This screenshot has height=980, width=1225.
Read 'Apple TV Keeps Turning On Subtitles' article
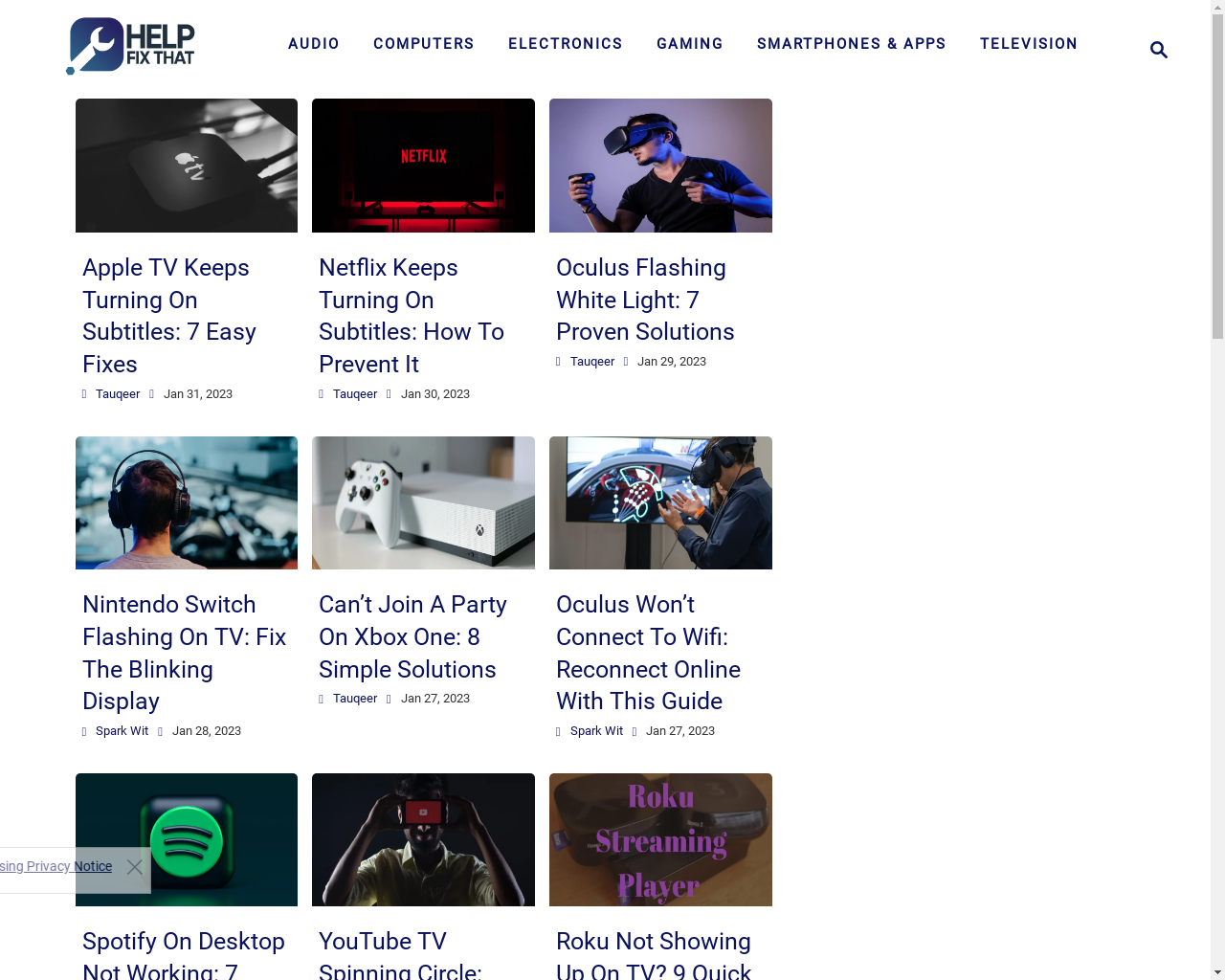169,316
